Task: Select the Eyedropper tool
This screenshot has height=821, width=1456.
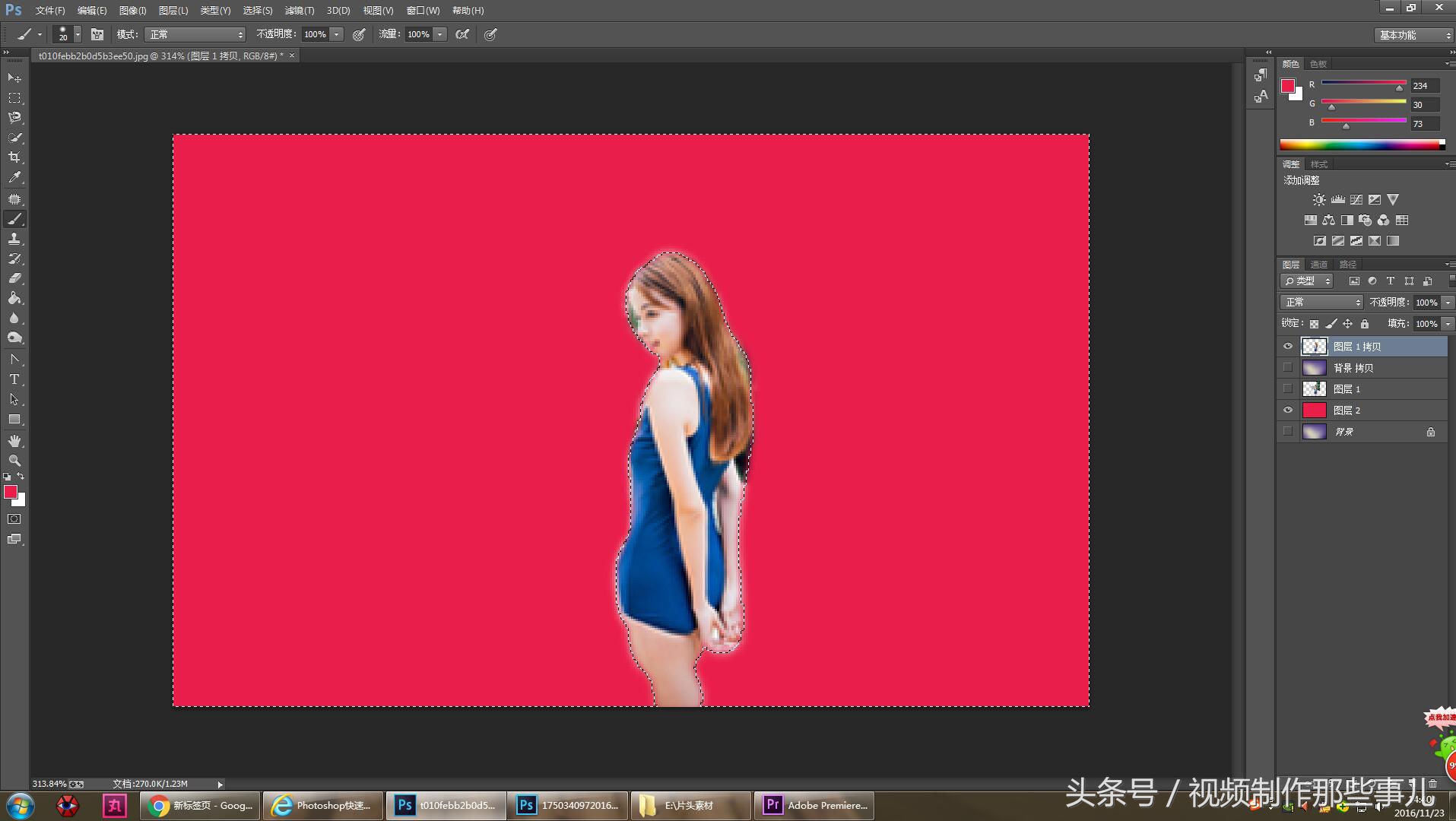Action: [14, 178]
